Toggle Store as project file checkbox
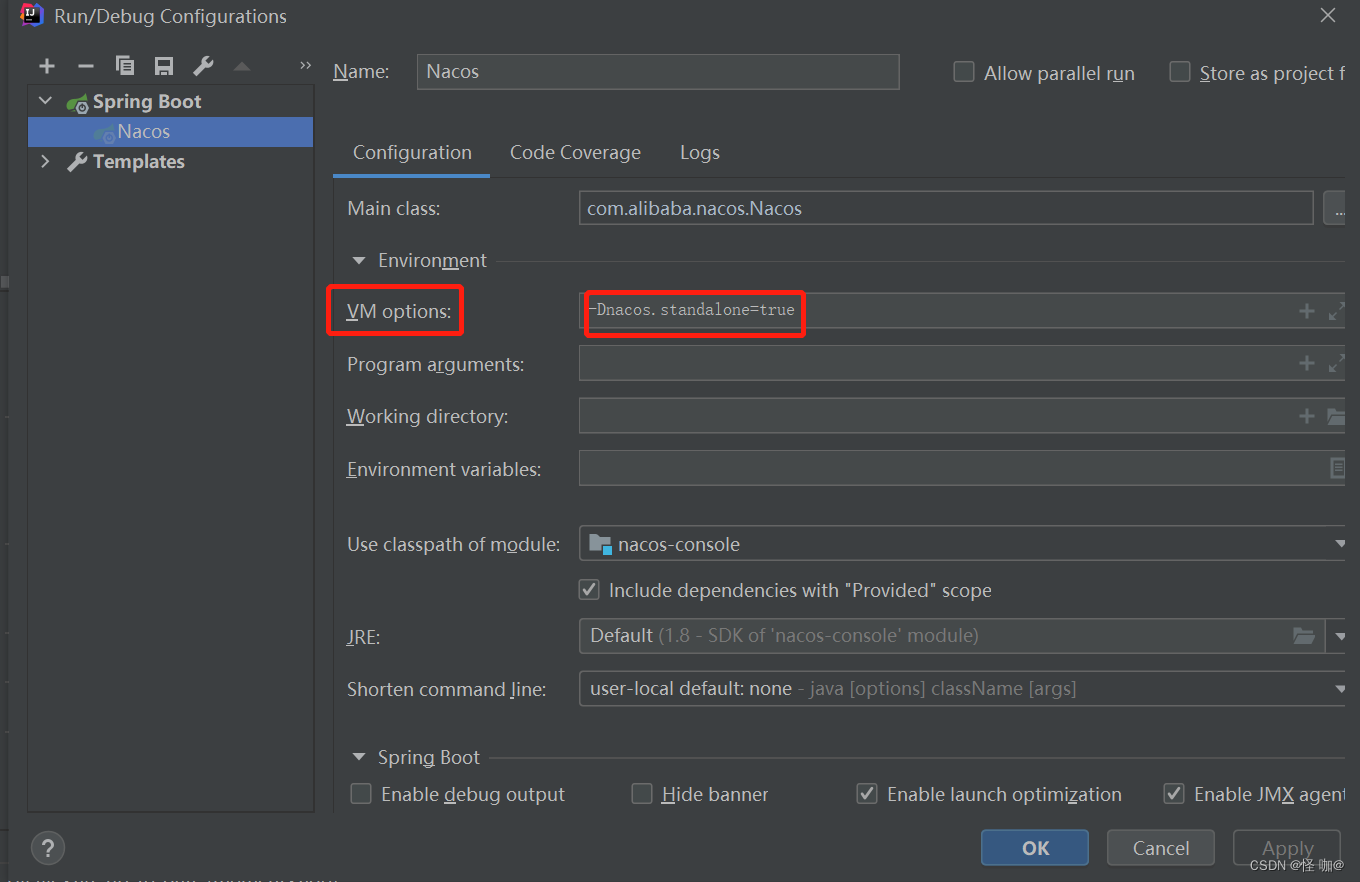Screen dimensions: 1360x882 pyautogui.click(x=1180, y=72)
